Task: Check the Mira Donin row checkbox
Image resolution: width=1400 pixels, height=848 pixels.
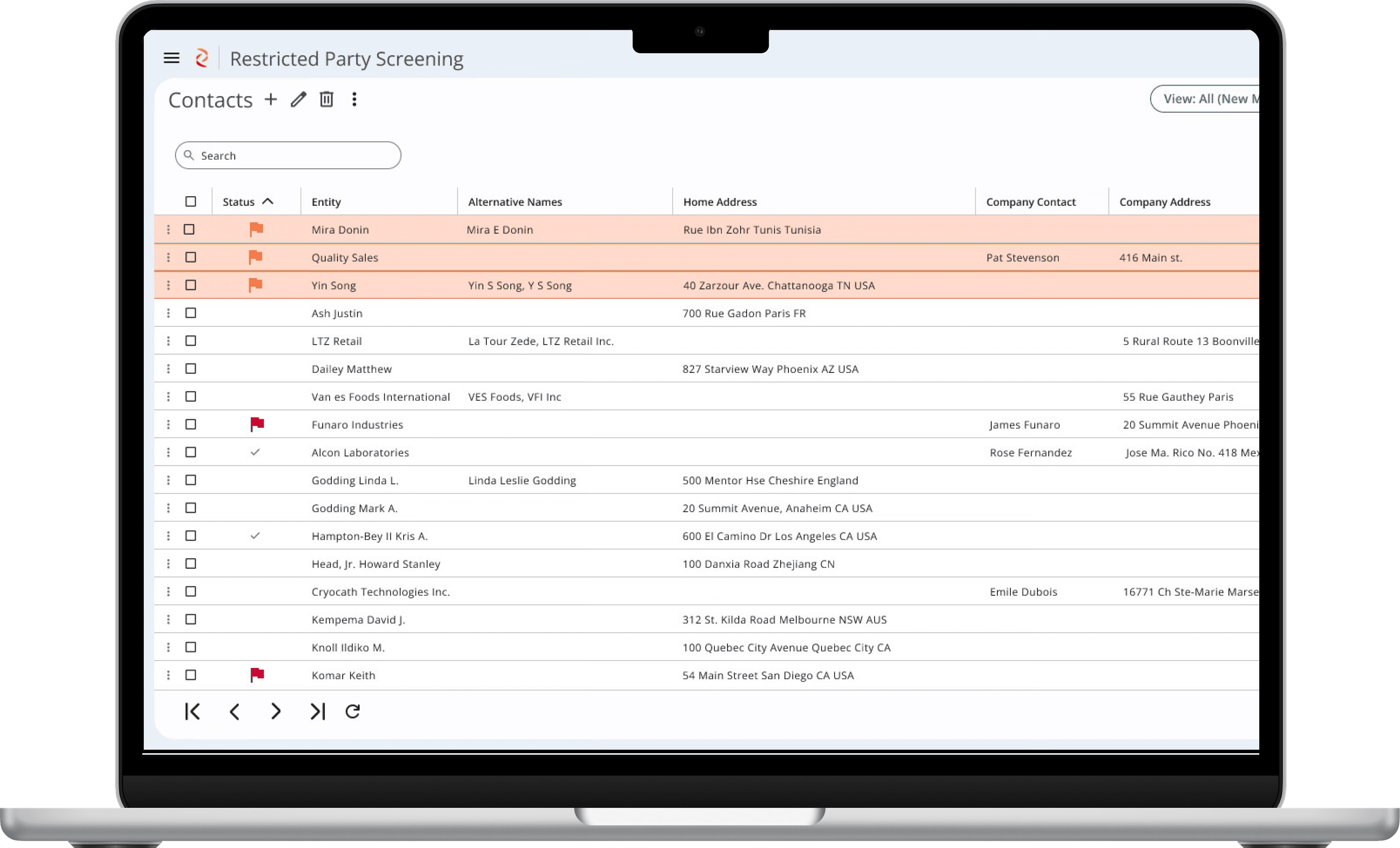Action: point(189,229)
